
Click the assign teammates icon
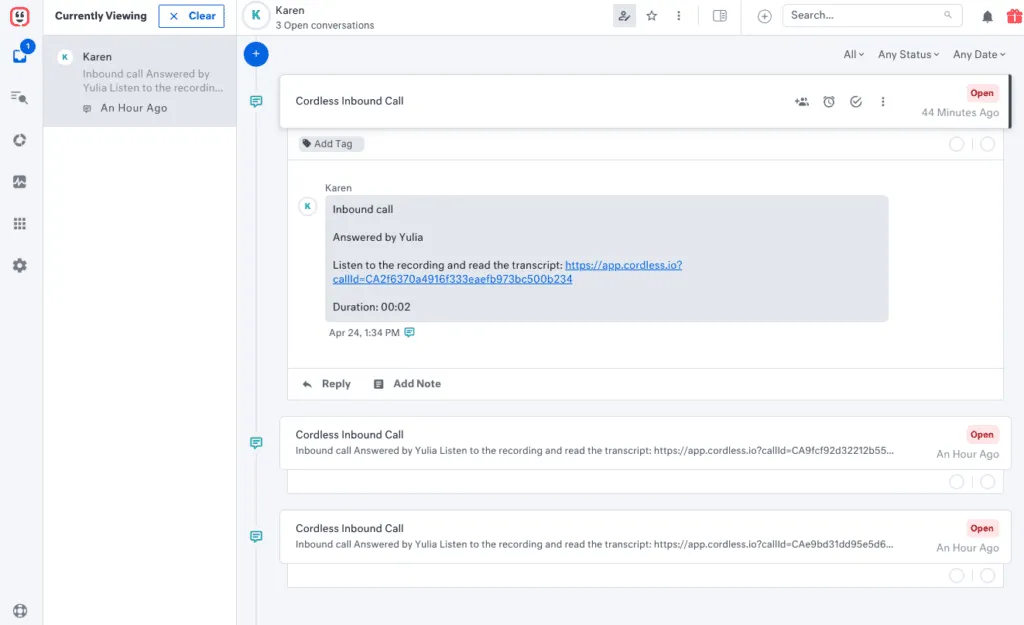point(802,102)
